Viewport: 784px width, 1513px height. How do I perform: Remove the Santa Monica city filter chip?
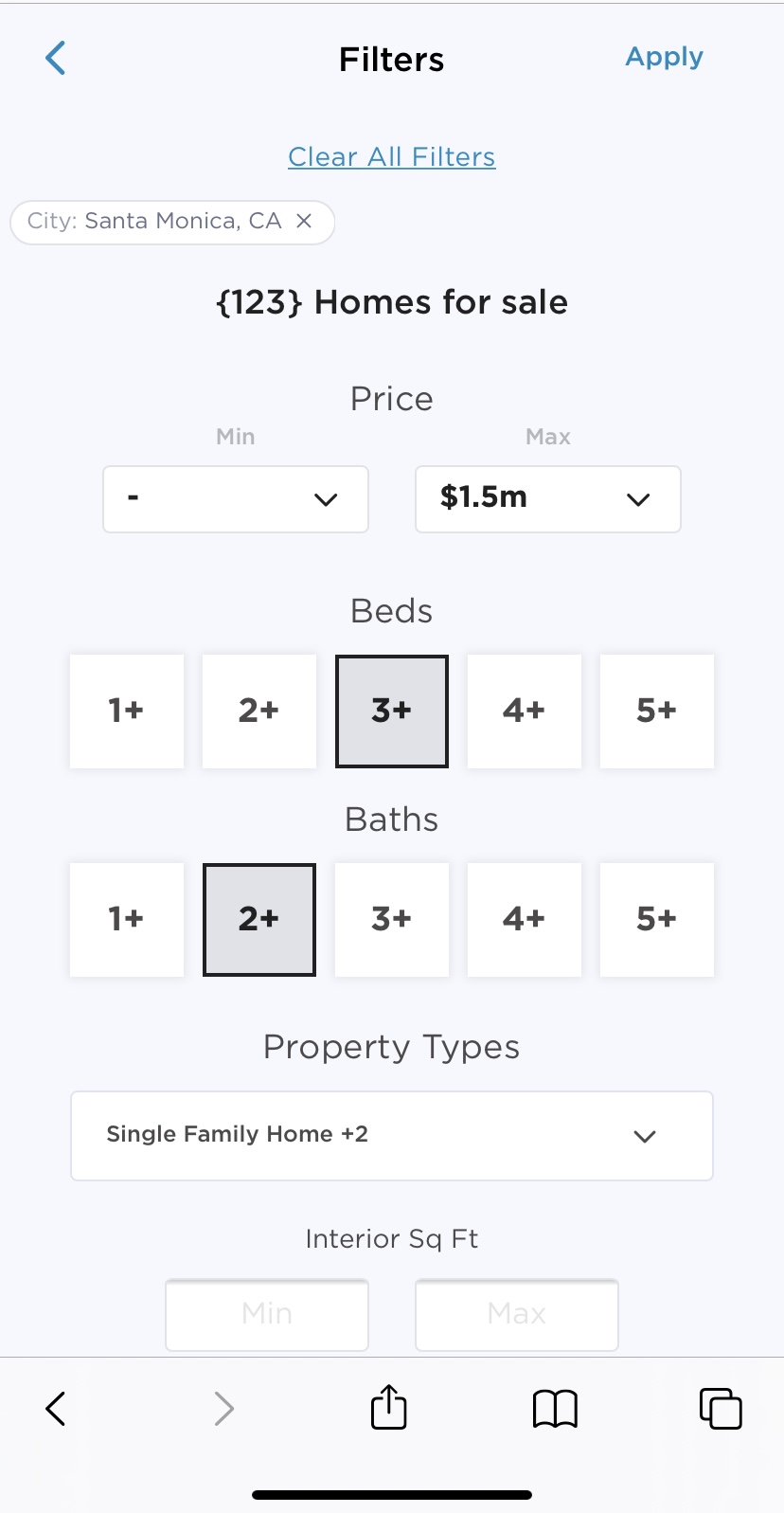pyautogui.click(x=304, y=221)
